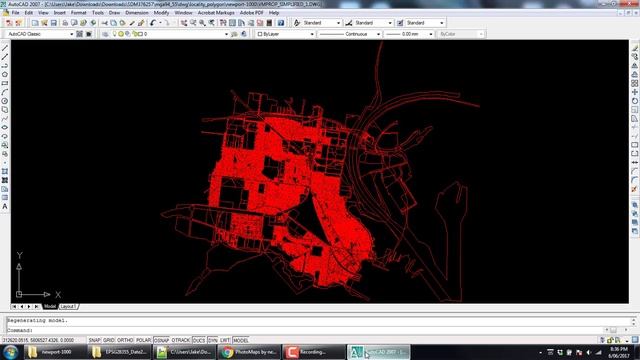Toggle layer 0 lightbulb on/off

(115, 34)
